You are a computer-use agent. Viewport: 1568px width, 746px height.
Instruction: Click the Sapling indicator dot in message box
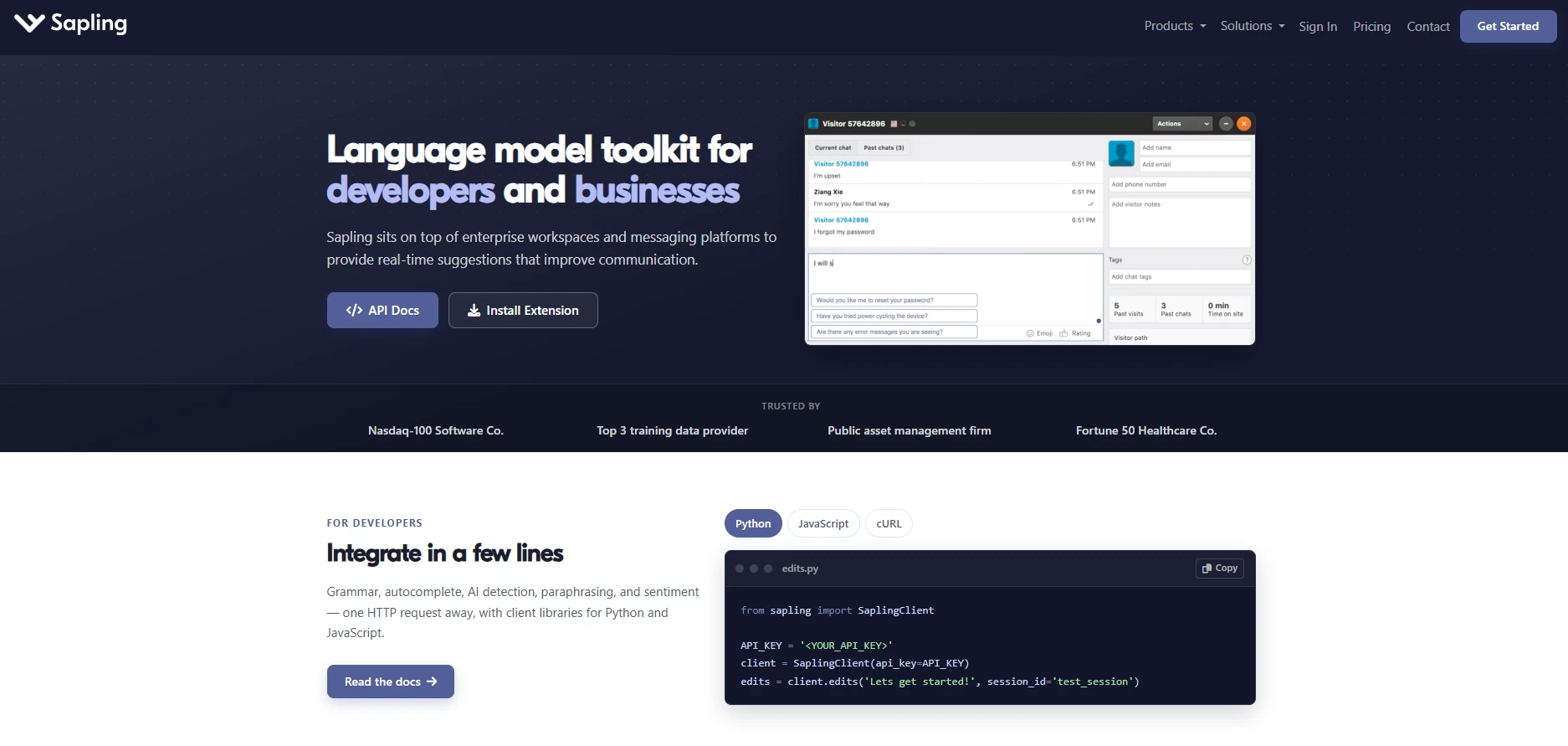coord(1099,321)
